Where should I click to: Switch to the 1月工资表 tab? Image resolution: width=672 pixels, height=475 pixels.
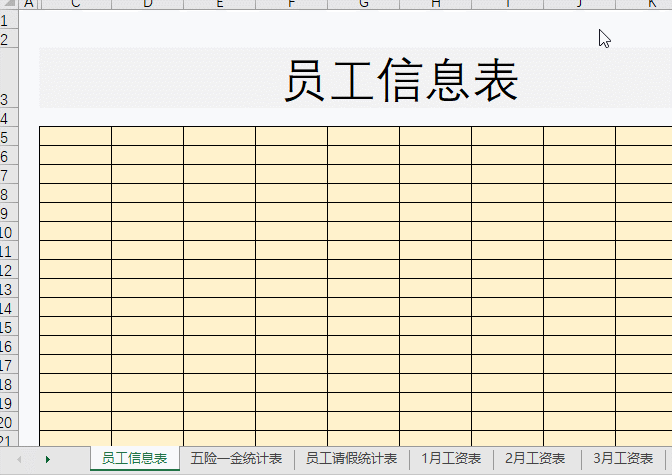coord(451,459)
